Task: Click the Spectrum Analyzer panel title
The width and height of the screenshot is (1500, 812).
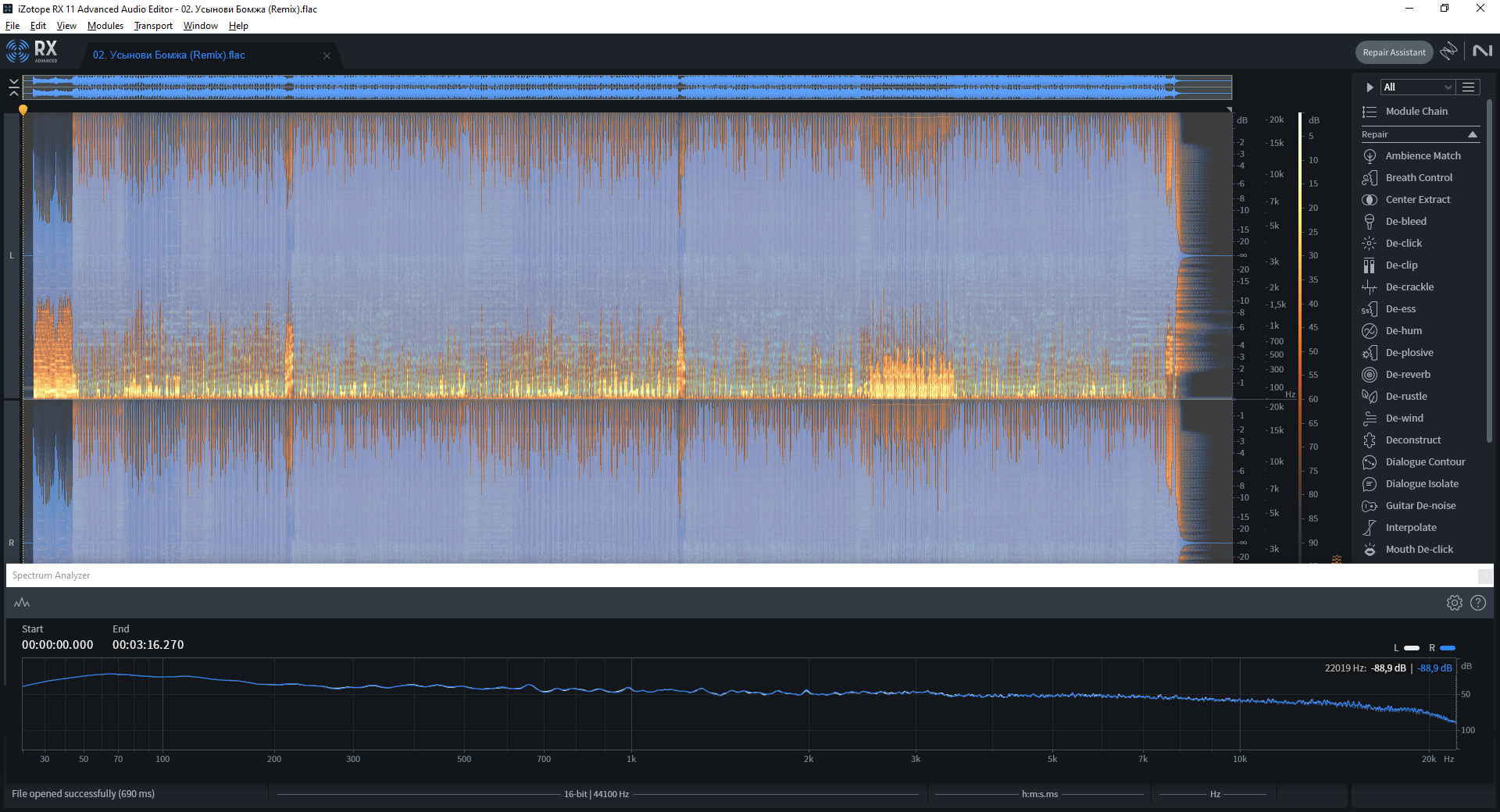Action: (x=51, y=575)
